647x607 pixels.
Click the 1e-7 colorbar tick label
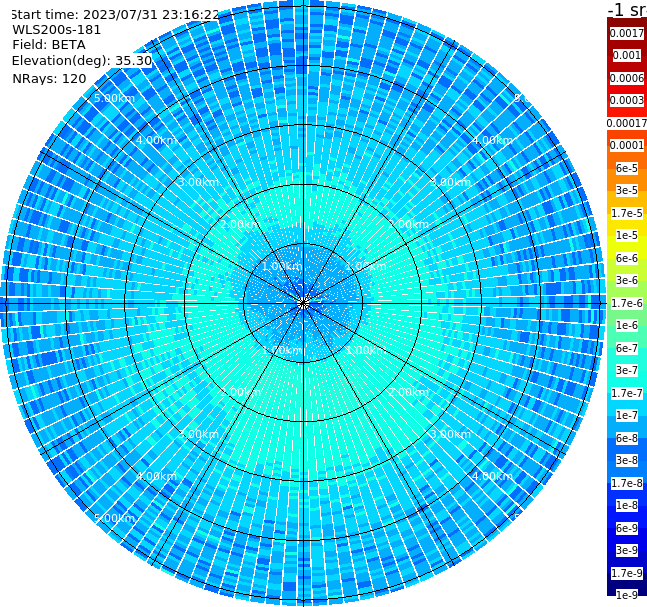pos(627,415)
